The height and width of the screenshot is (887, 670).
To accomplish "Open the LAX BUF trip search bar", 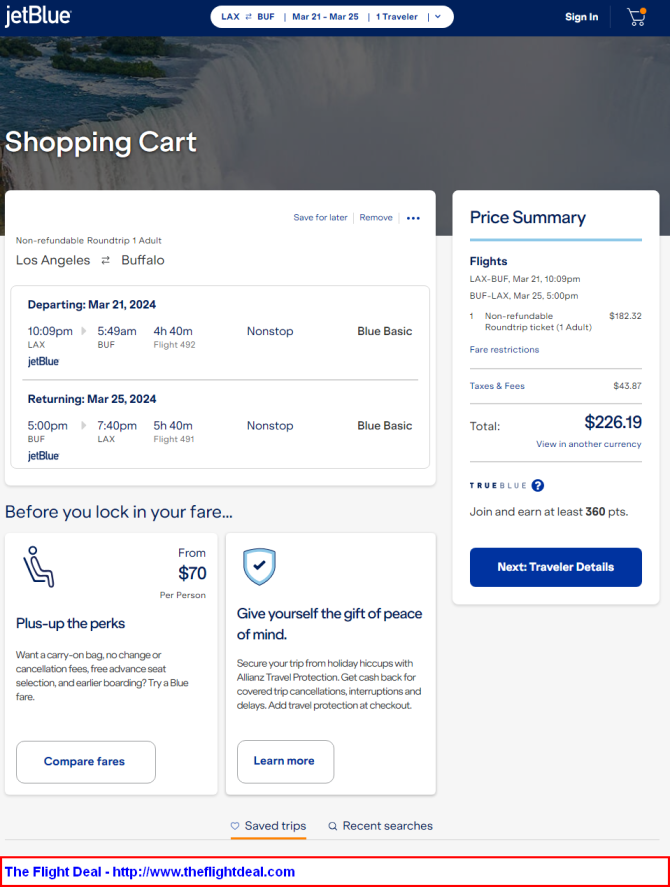I will point(332,17).
